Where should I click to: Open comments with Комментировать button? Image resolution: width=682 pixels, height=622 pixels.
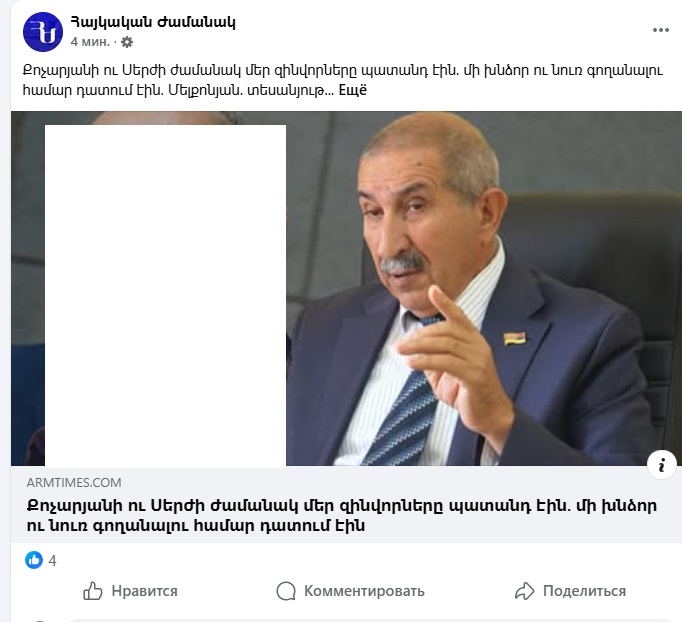point(350,591)
